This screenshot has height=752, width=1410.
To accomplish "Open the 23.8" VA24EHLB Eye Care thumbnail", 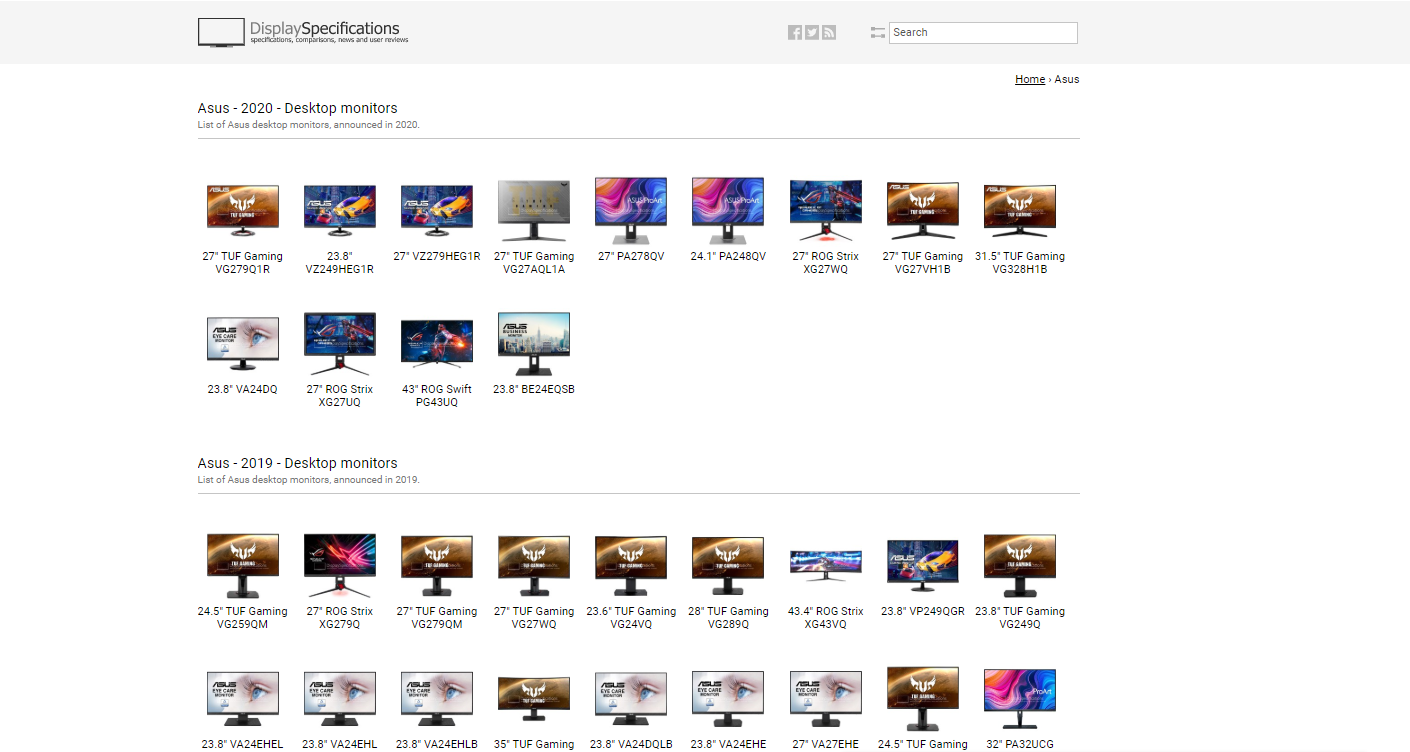I will coord(437,697).
